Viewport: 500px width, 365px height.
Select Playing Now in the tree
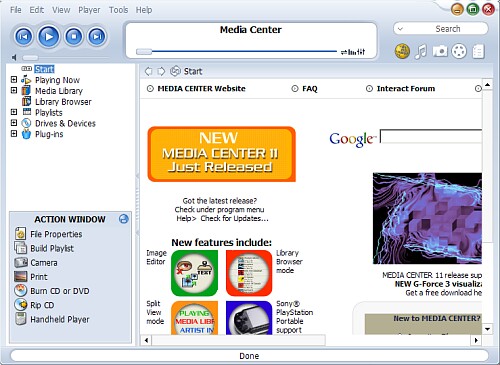57,80
